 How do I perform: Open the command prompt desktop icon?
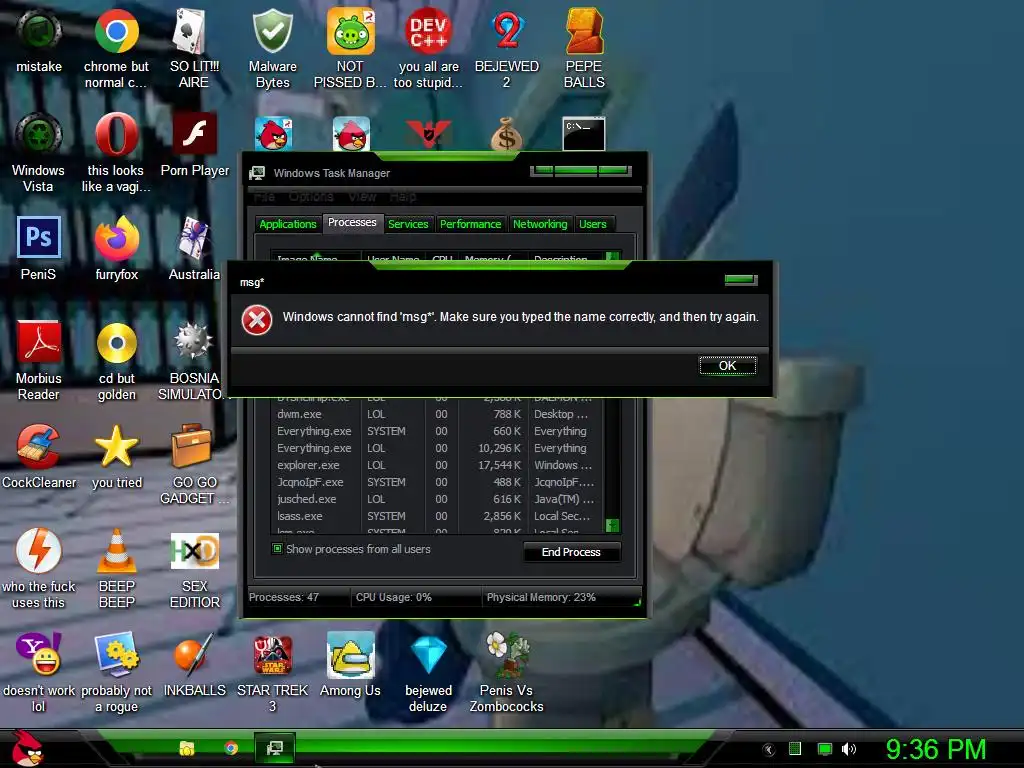[x=584, y=134]
